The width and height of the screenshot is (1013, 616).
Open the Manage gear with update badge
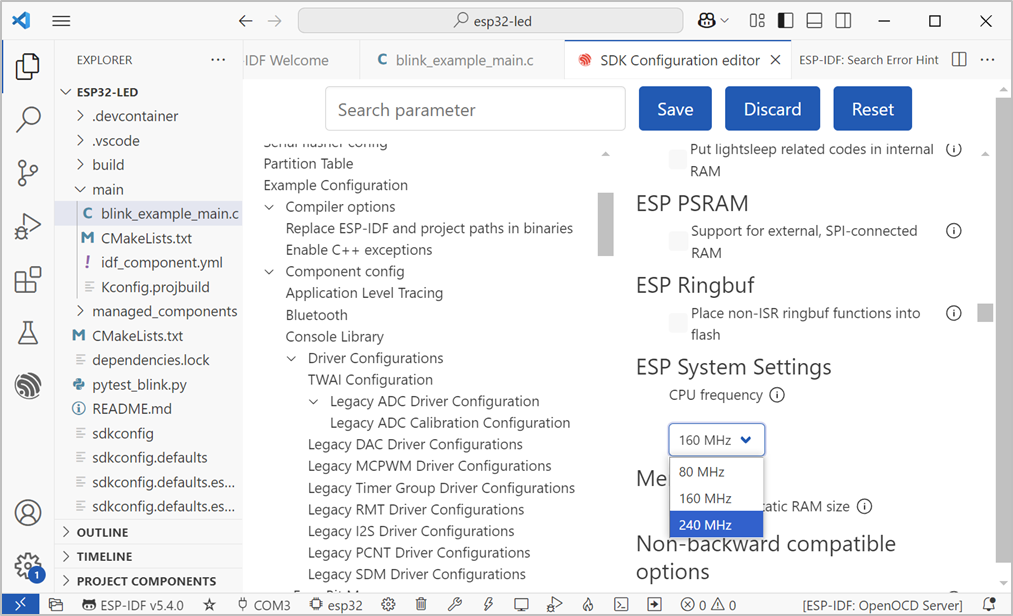click(28, 566)
